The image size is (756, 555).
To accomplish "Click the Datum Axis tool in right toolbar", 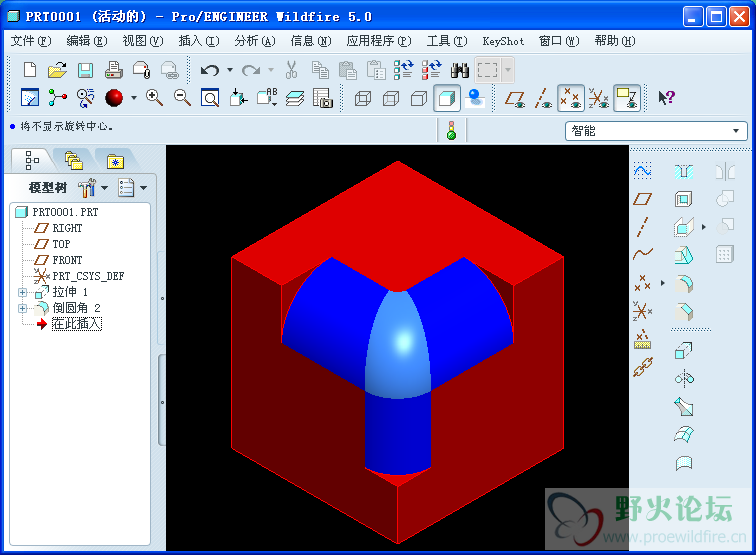I will click(x=643, y=227).
